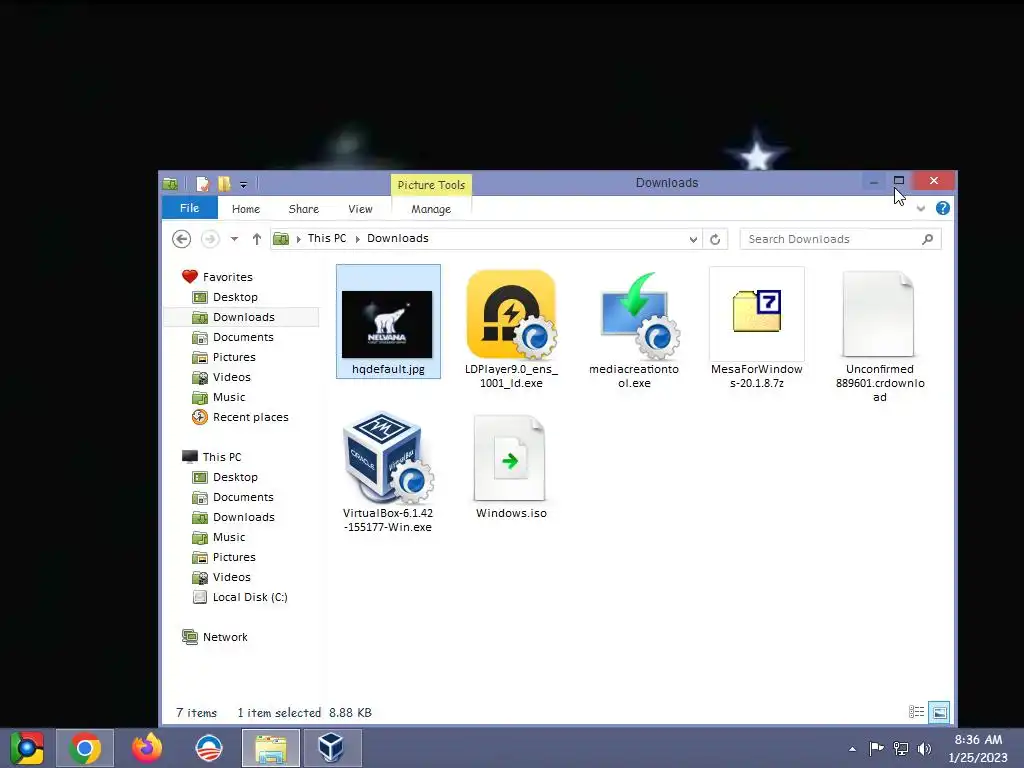Switch to Details view in status bar
This screenshot has height=768, width=1024.
[916, 712]
